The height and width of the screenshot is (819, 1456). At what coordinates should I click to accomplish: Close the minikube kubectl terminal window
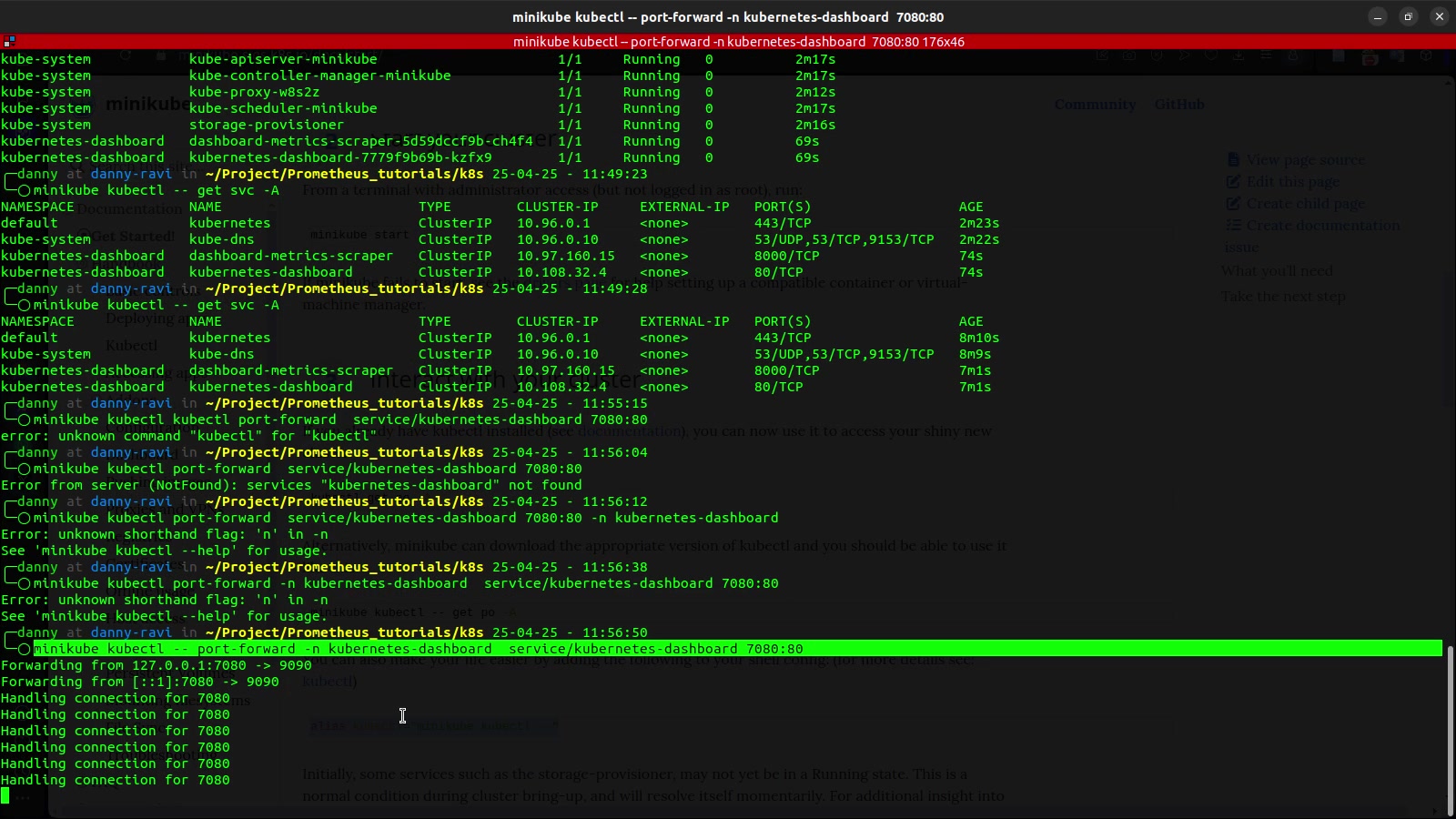pos(1439,16)
